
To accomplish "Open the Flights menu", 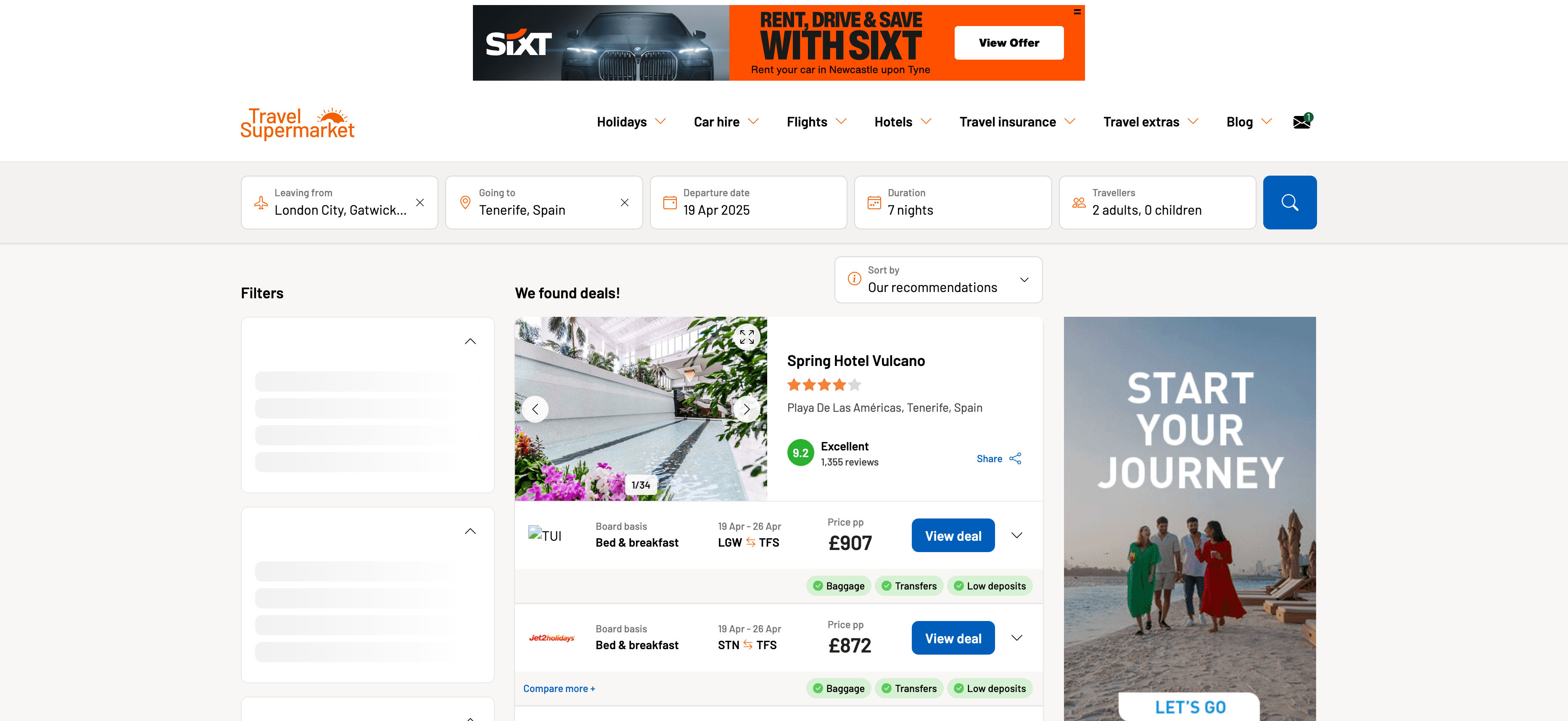I will coord(816,122).
